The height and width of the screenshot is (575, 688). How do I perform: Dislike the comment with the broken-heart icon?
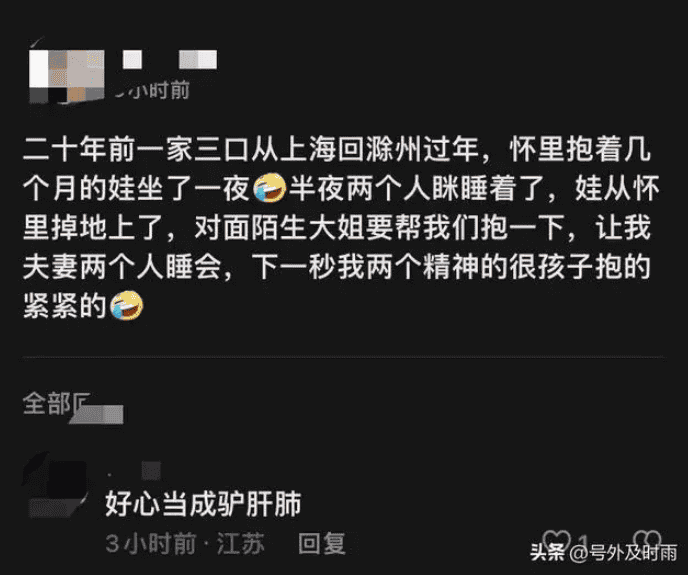[x=647, y=541]
